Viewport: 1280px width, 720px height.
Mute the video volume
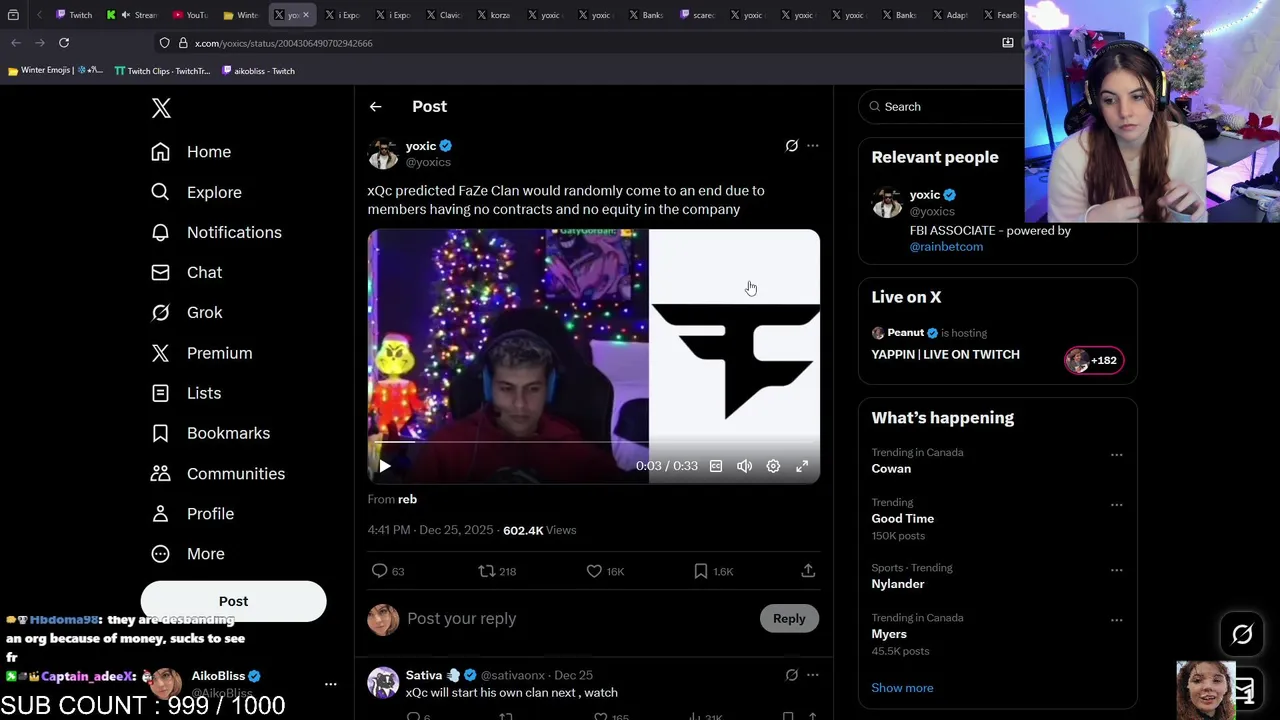click(745, 466)
